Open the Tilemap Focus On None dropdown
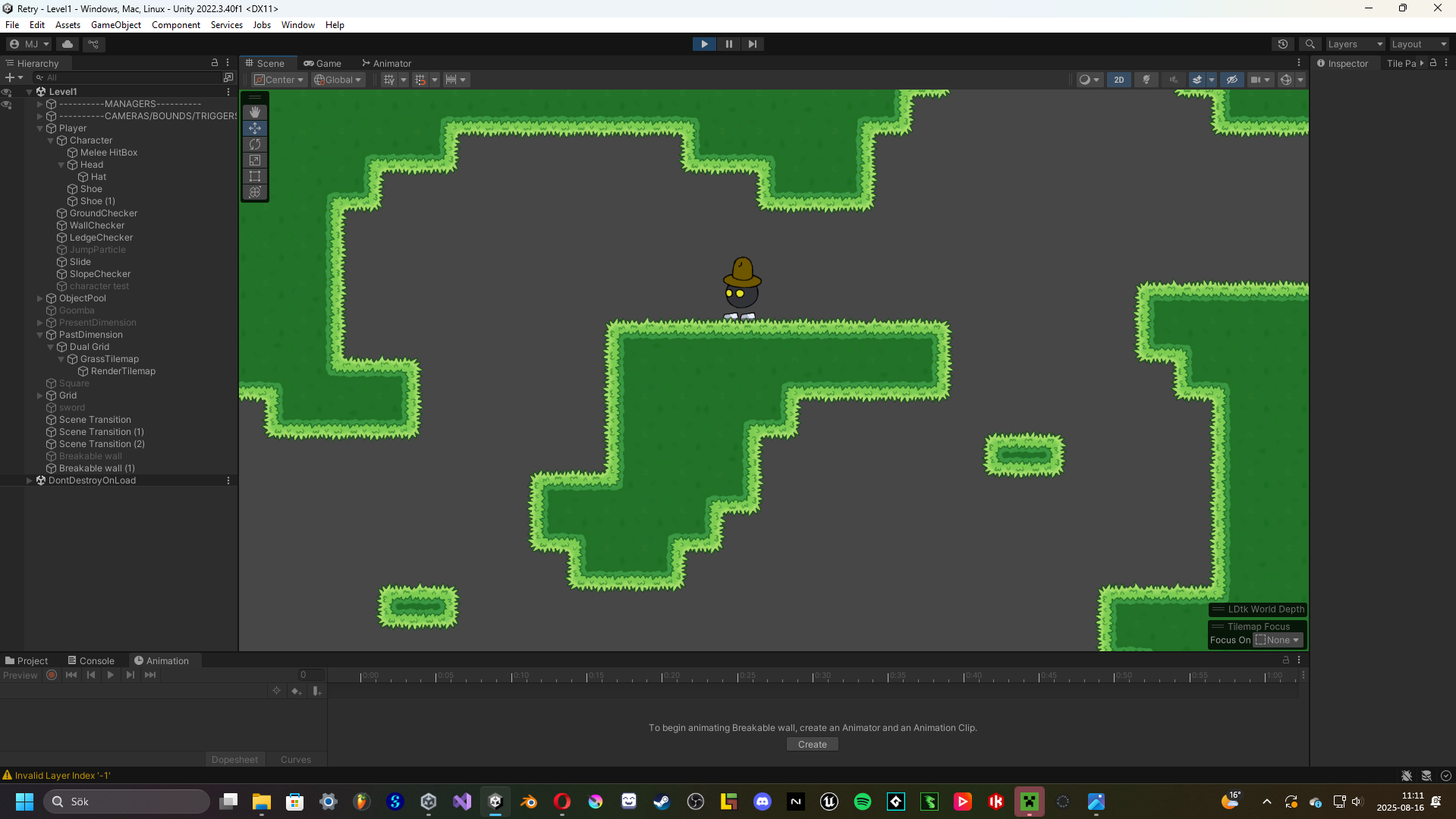Viewport: 1456px width, 819px height. click(1278, 640)
